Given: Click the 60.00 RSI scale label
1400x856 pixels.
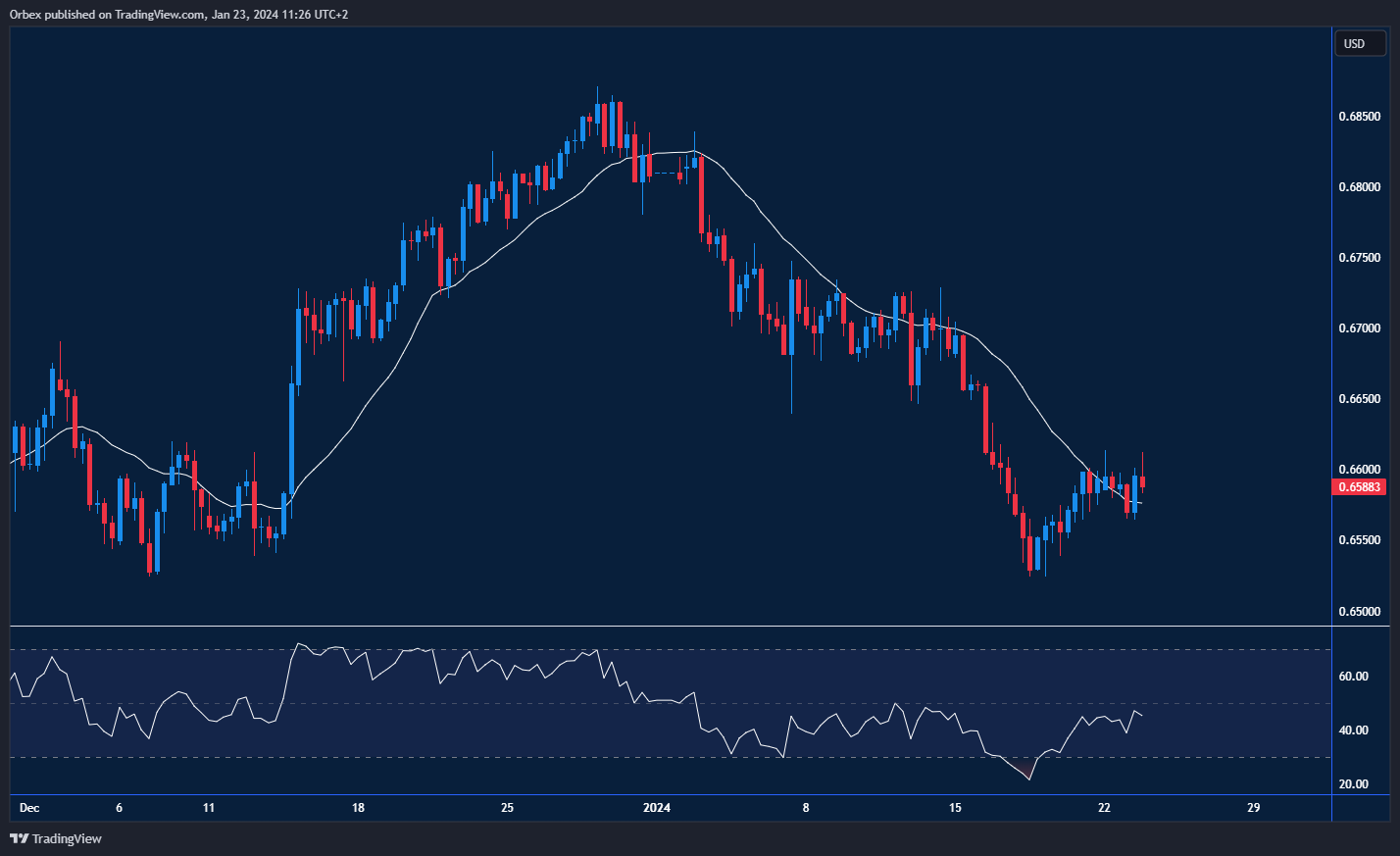Looking at the screenshot, I should click(x=1353, y=677).
